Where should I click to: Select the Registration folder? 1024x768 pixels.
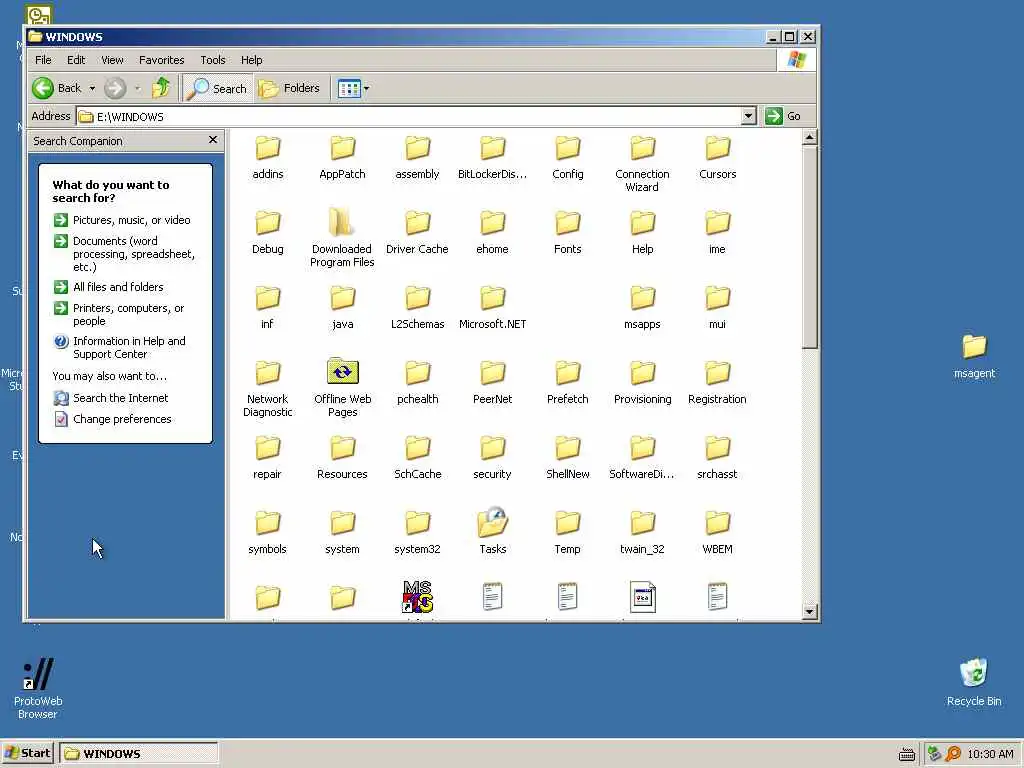(717, 382)
